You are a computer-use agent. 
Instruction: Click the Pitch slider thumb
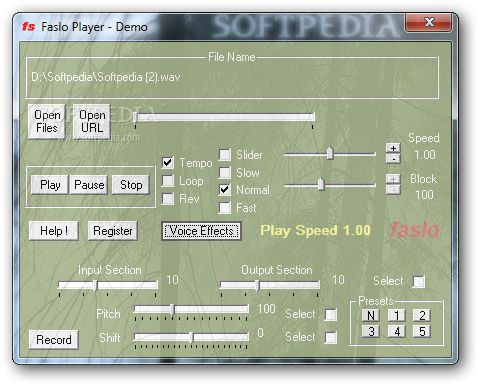[172, 310]
